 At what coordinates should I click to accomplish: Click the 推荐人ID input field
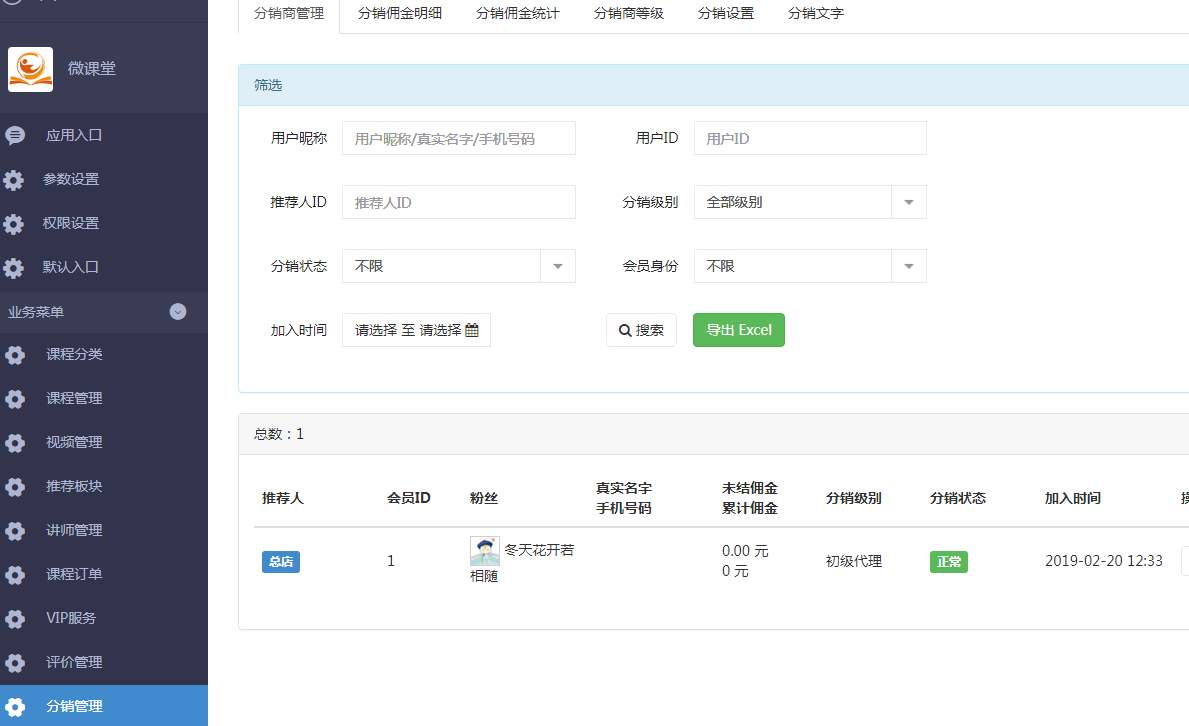click(x=458, y=202)
